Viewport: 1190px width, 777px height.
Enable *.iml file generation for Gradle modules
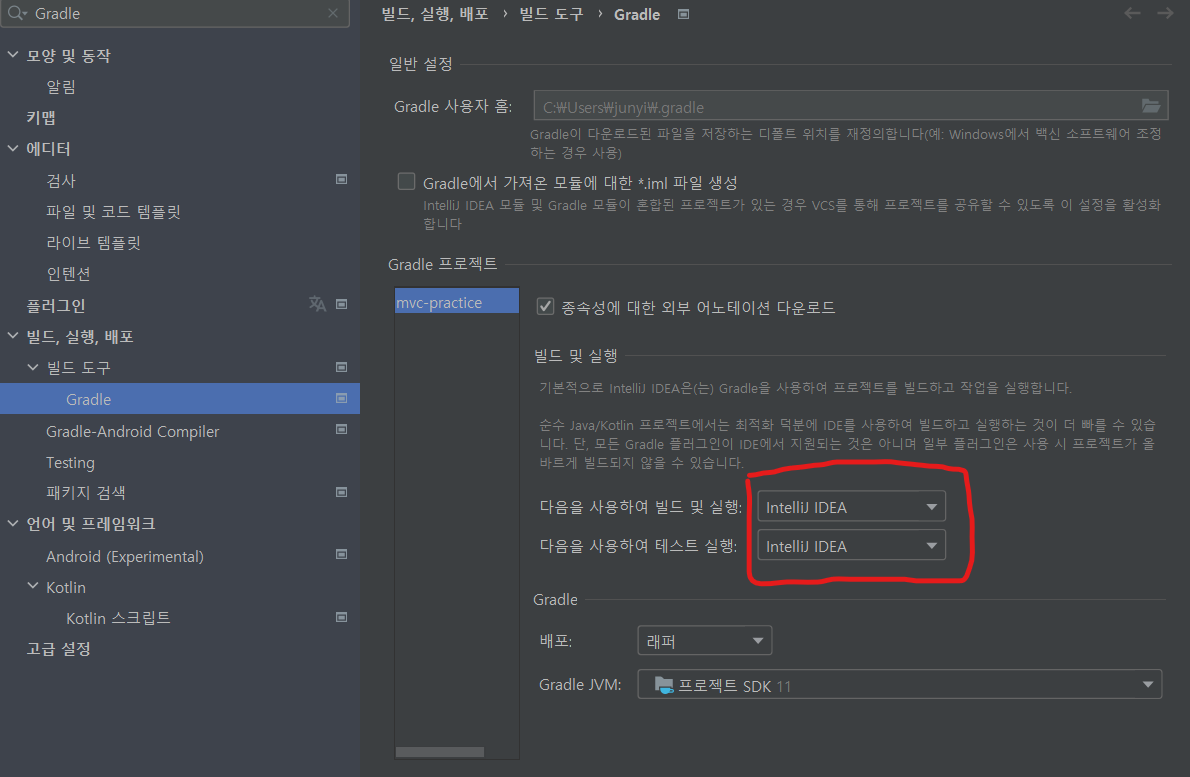tap(407, 181)
